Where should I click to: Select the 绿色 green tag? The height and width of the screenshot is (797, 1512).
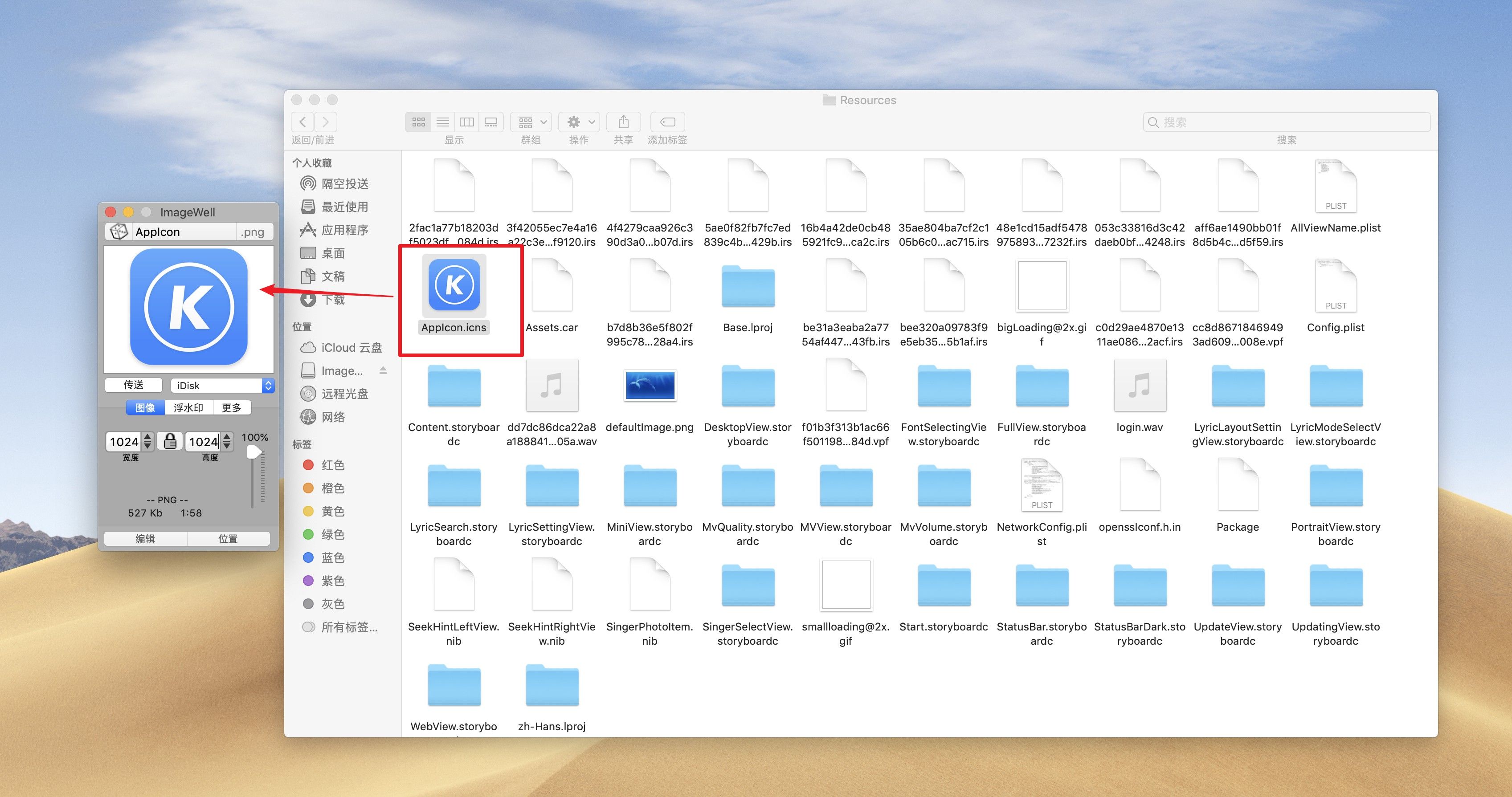[x=323, y=534]
